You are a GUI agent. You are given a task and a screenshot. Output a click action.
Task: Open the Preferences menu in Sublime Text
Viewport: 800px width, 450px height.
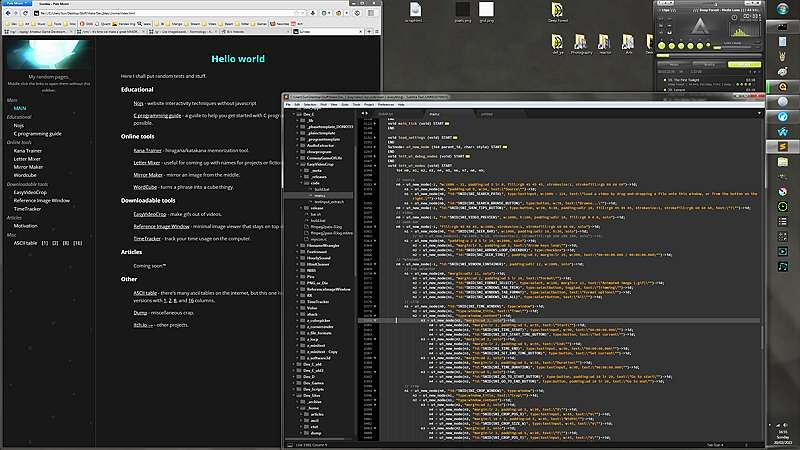(x=384, y=103)
